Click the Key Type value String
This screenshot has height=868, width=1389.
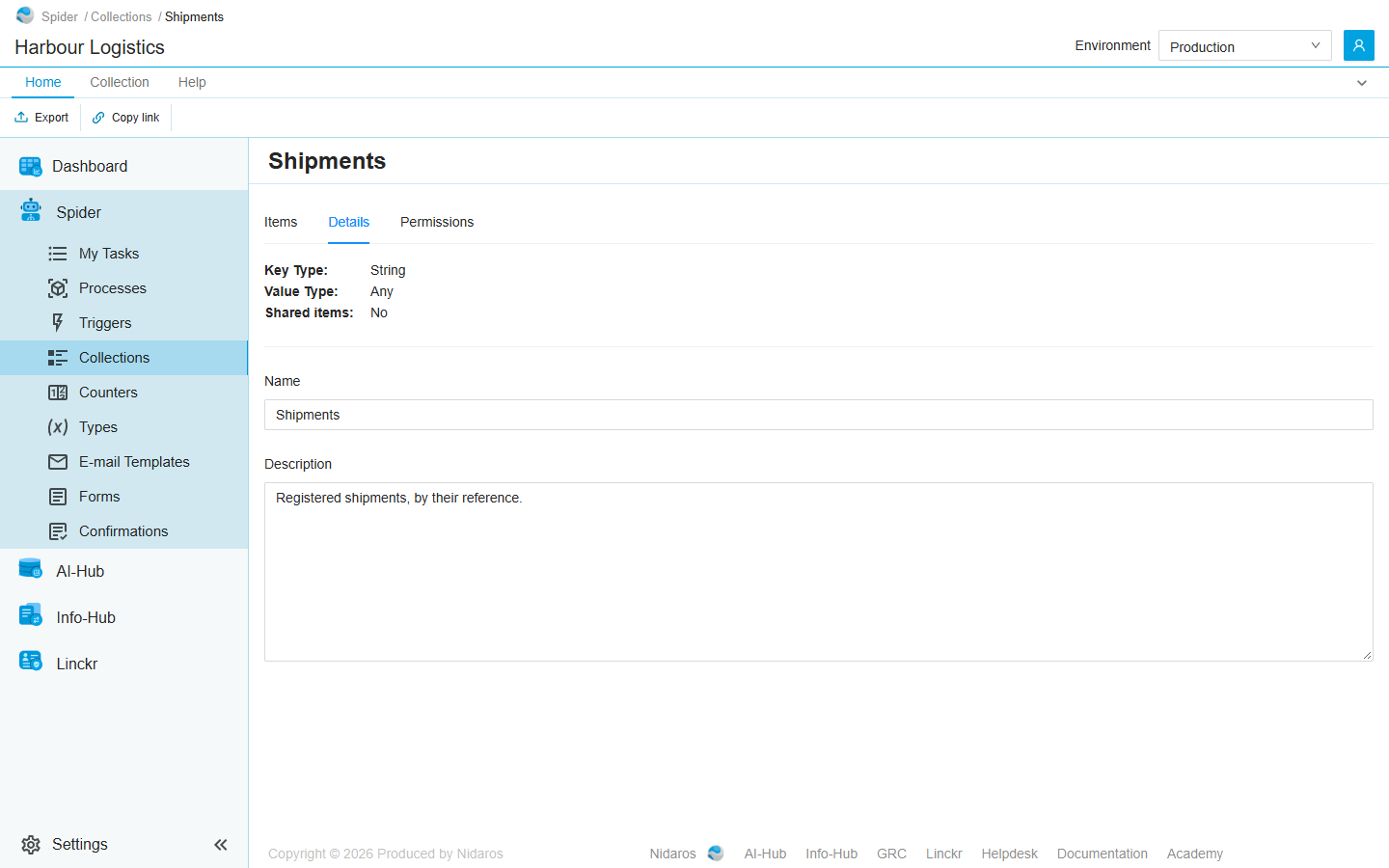(x=388, y=270)
